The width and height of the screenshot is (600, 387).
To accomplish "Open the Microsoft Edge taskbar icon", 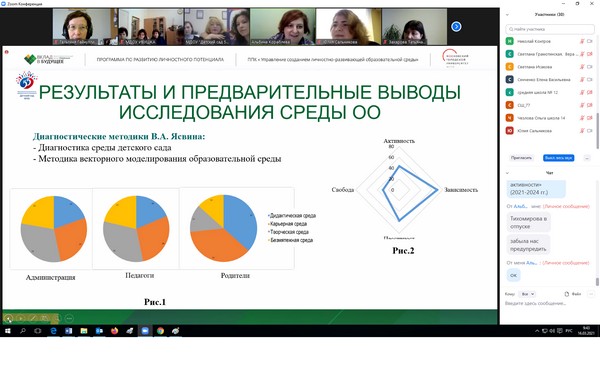I will point(53,331).
